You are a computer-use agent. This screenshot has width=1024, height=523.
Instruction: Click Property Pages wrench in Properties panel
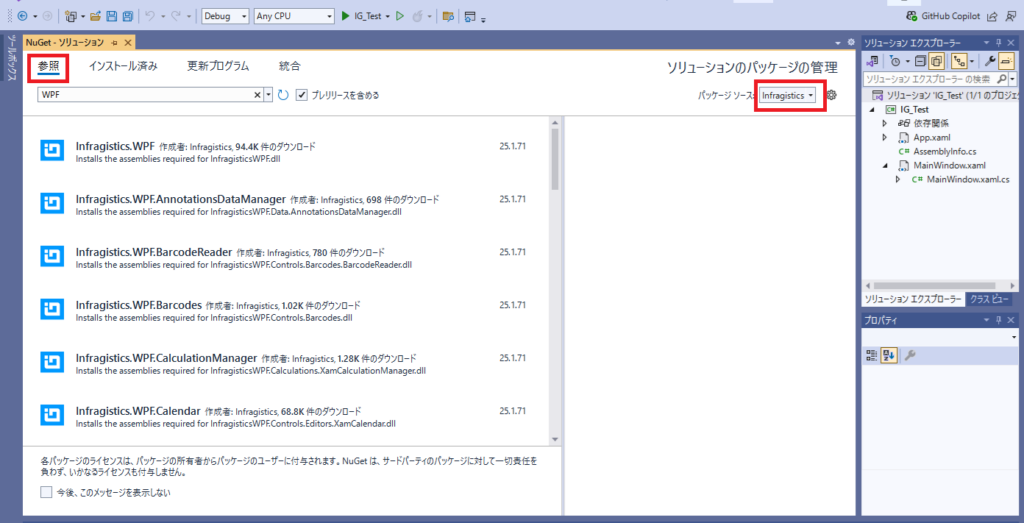(x=909, y=355)
